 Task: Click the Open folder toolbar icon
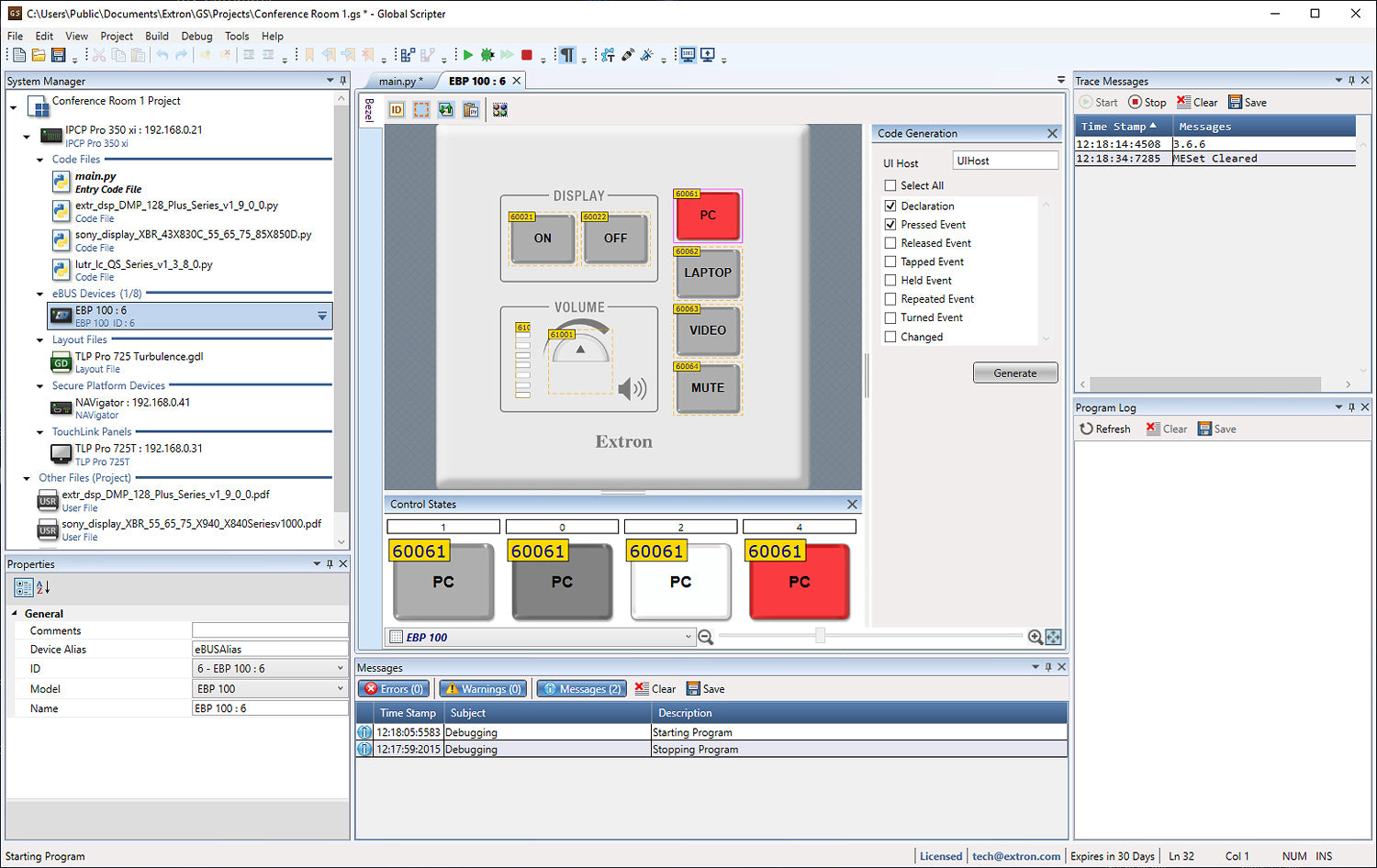click(39, 55)
